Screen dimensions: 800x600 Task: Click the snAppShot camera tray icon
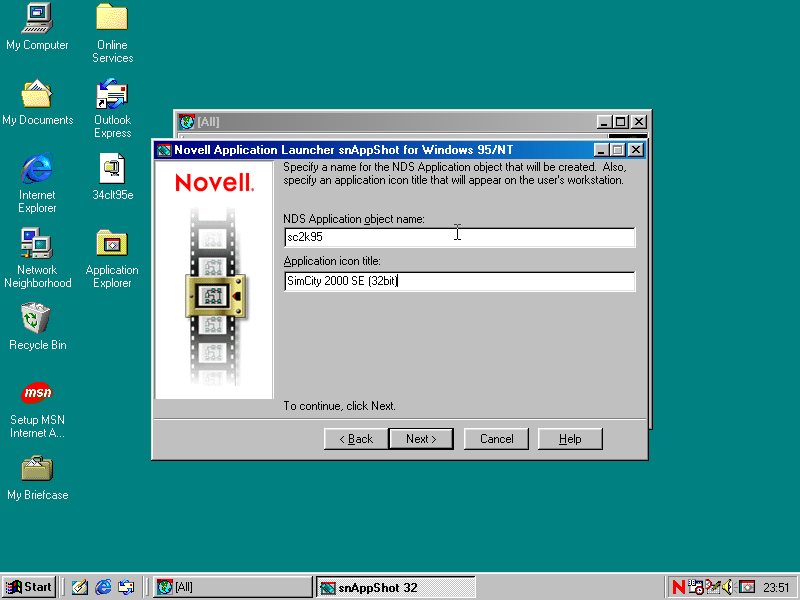point(747,587)
